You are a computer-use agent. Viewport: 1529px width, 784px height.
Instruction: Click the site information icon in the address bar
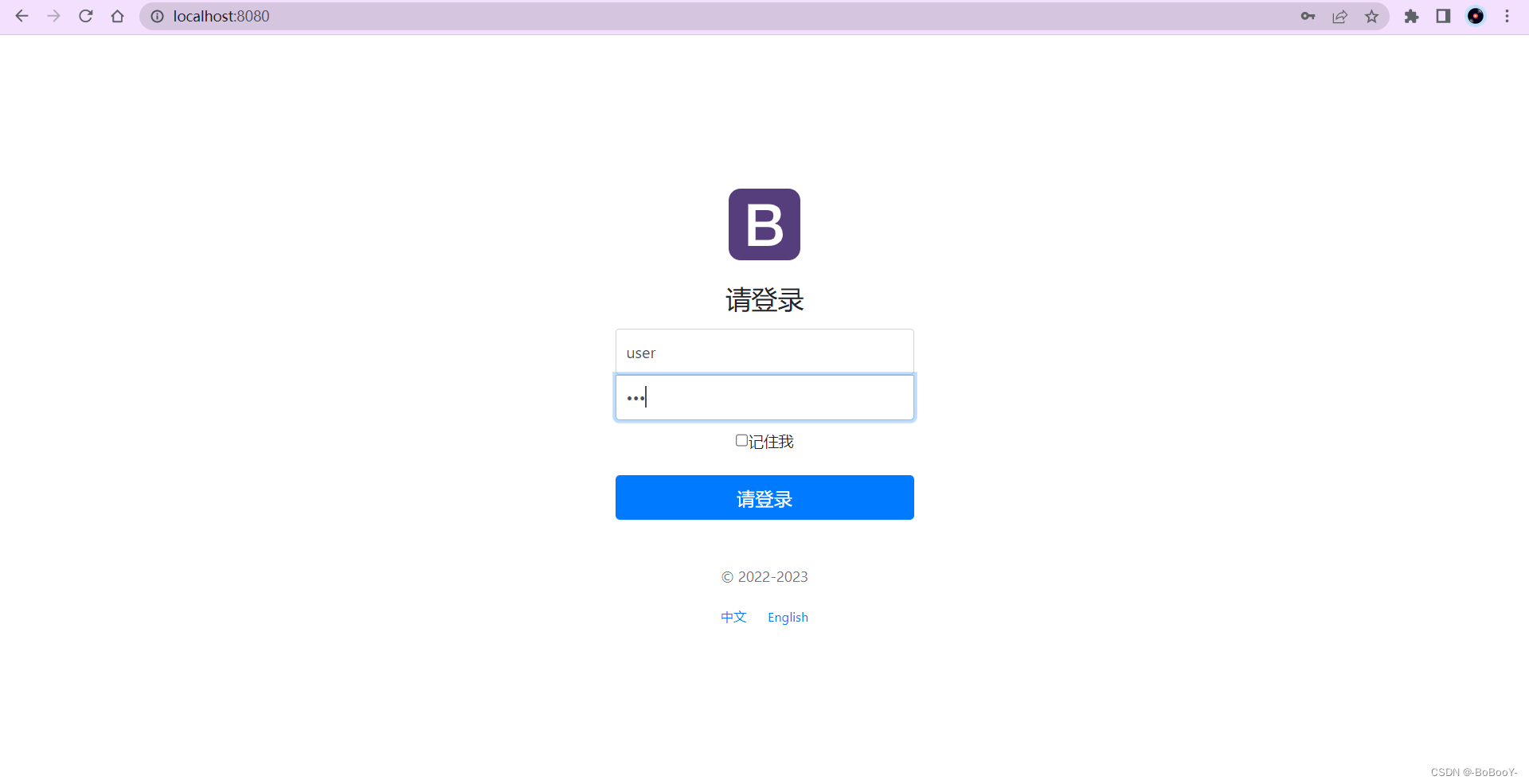tap(158, 16)
